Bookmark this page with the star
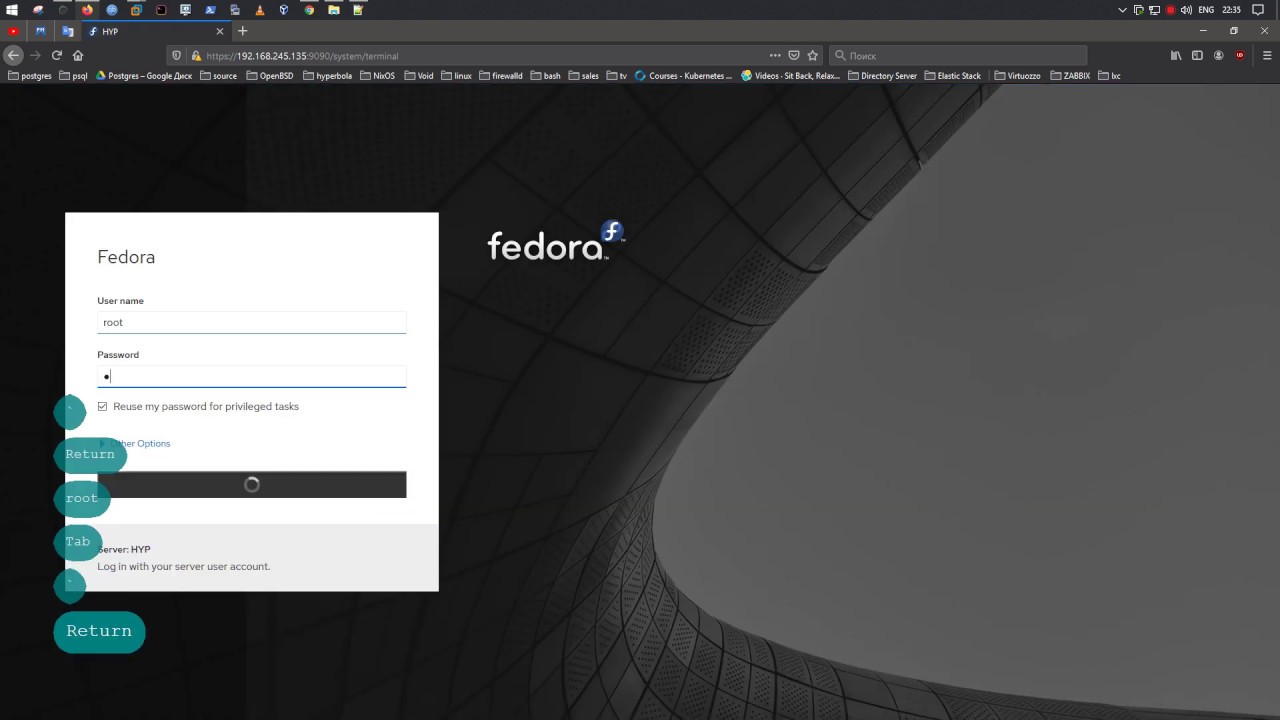The image size is (1280, 720). coord(813,55)
